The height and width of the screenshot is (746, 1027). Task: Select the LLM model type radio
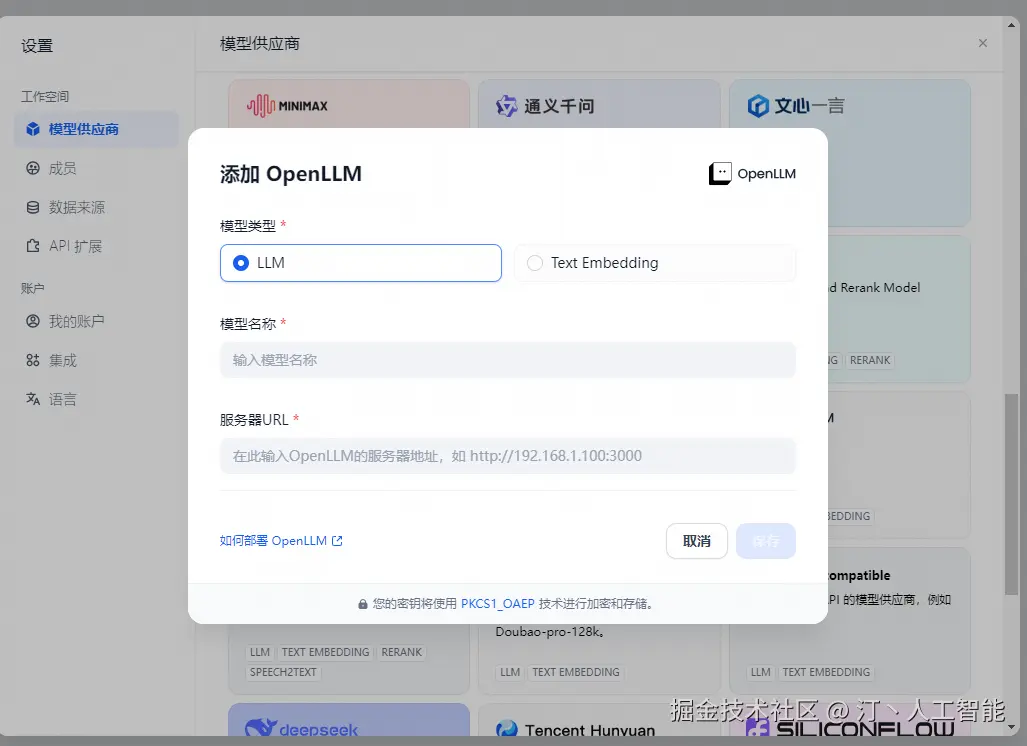361,263
